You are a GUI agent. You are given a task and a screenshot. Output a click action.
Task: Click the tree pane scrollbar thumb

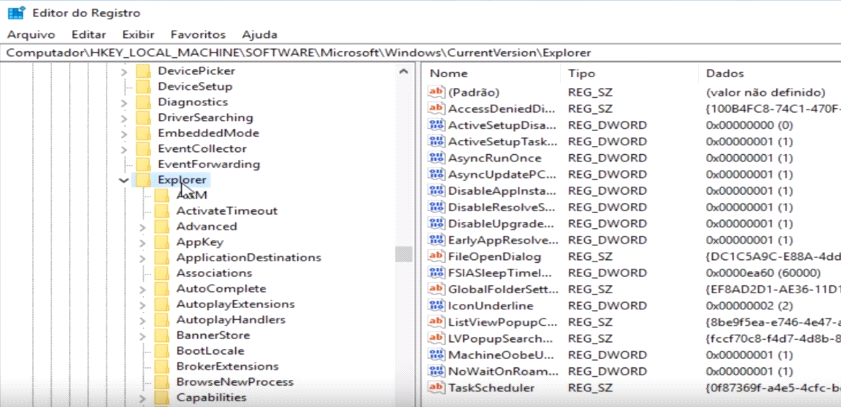404,254
